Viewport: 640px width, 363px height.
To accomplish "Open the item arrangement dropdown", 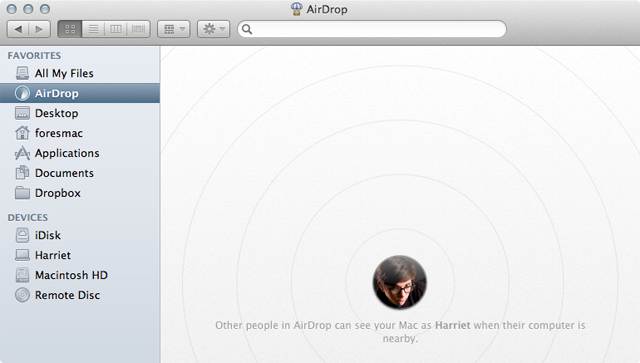I will click(173, 29).
